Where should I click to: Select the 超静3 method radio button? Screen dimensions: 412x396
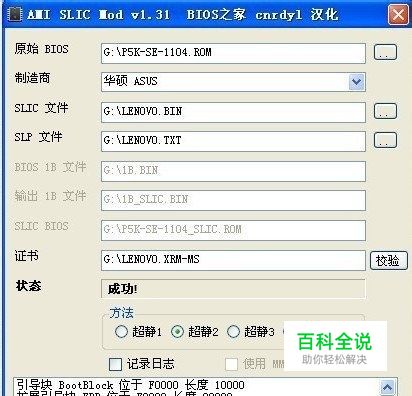233,331
